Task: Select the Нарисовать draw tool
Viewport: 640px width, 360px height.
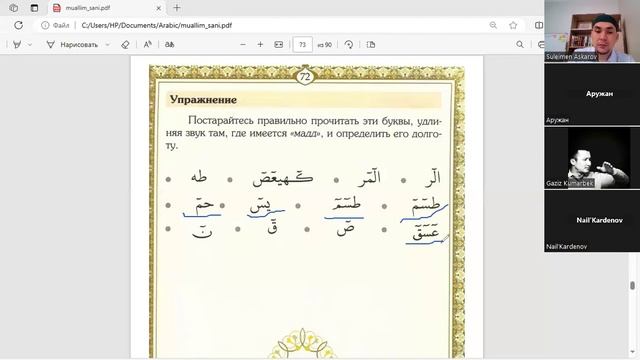Action: (x=73, y=44)
